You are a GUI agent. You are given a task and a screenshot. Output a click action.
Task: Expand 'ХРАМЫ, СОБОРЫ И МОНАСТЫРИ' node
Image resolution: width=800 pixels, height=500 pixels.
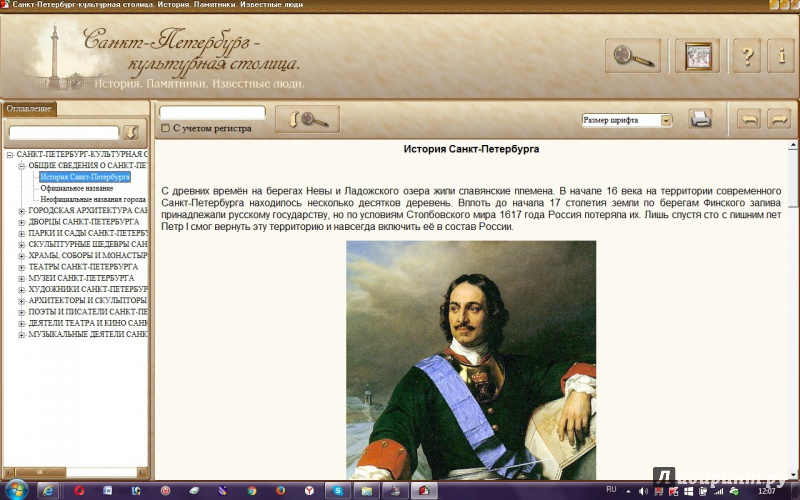click(21, 256)
